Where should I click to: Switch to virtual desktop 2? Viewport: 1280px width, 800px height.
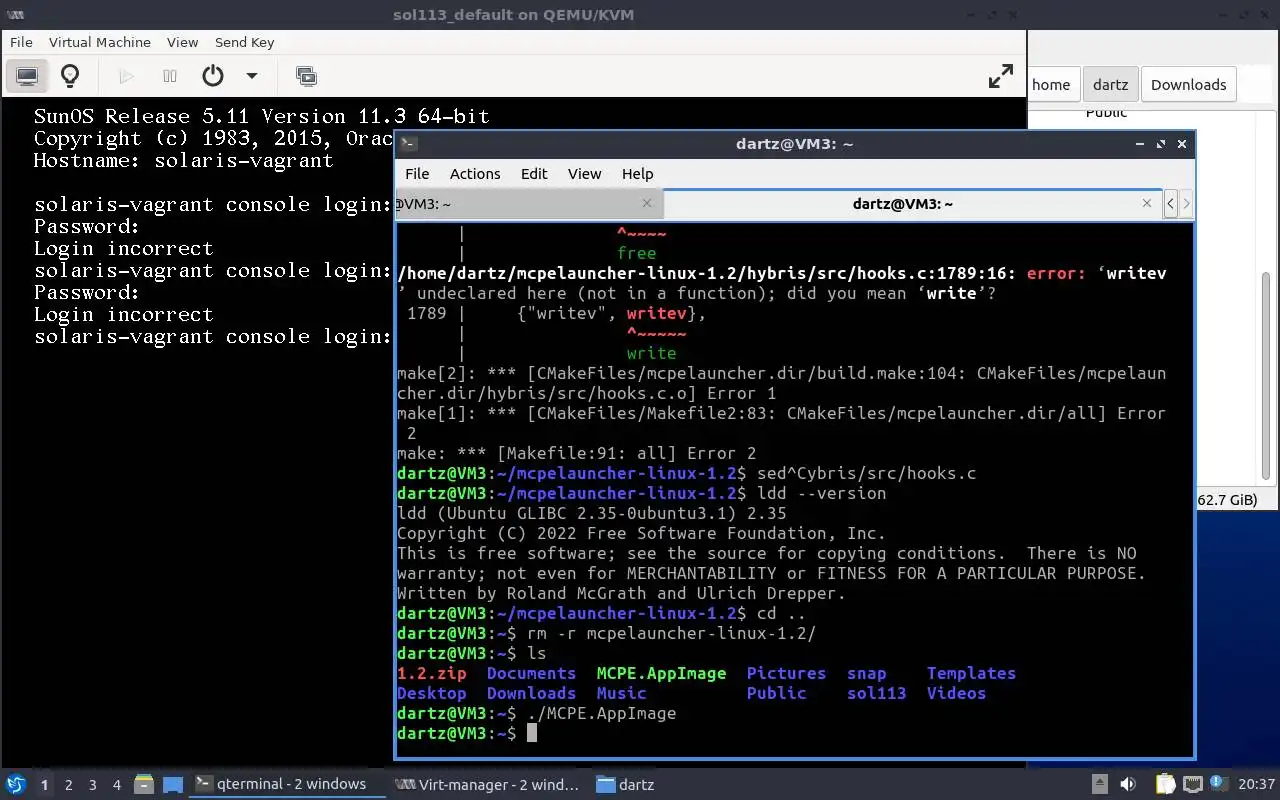tap(69, 785)
